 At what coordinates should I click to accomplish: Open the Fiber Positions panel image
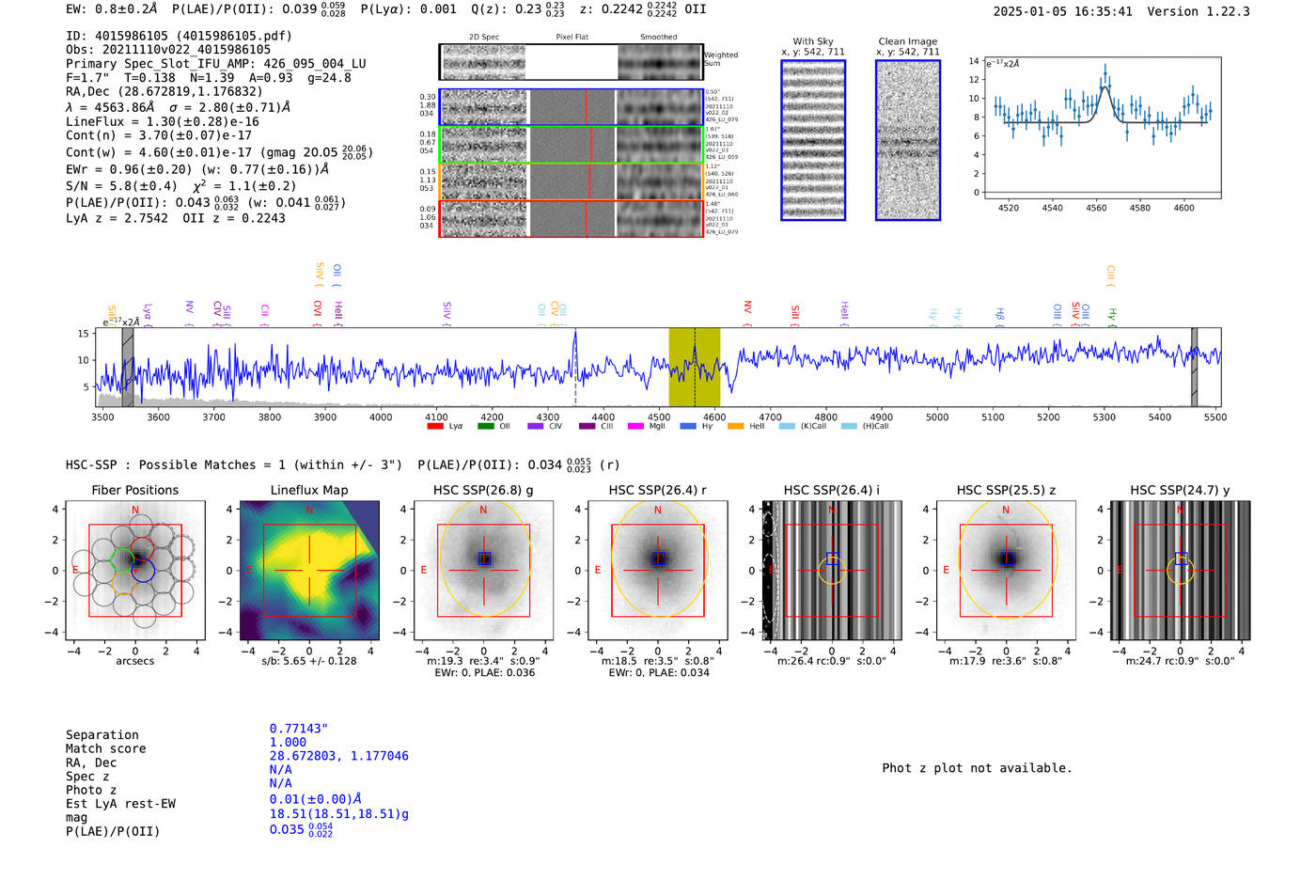(135, 571)
